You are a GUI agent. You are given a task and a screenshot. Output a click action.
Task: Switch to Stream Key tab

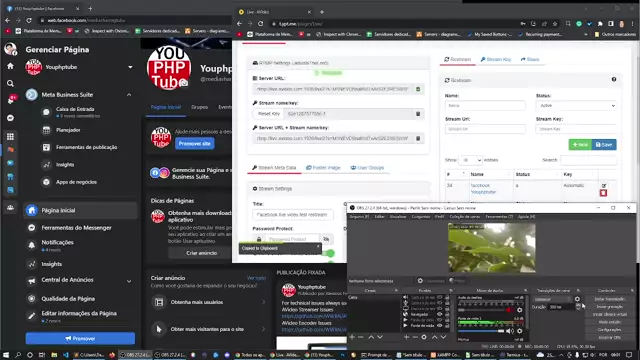pos(496,60)
